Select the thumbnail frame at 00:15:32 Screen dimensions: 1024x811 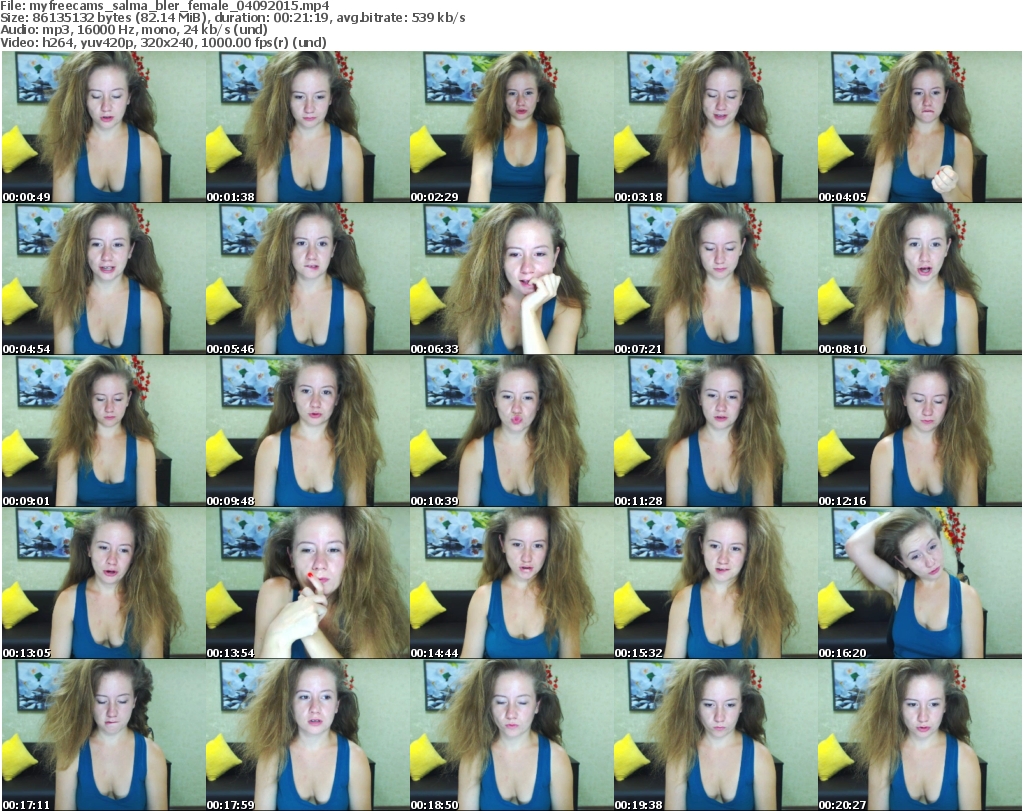(x=716, y=583)
